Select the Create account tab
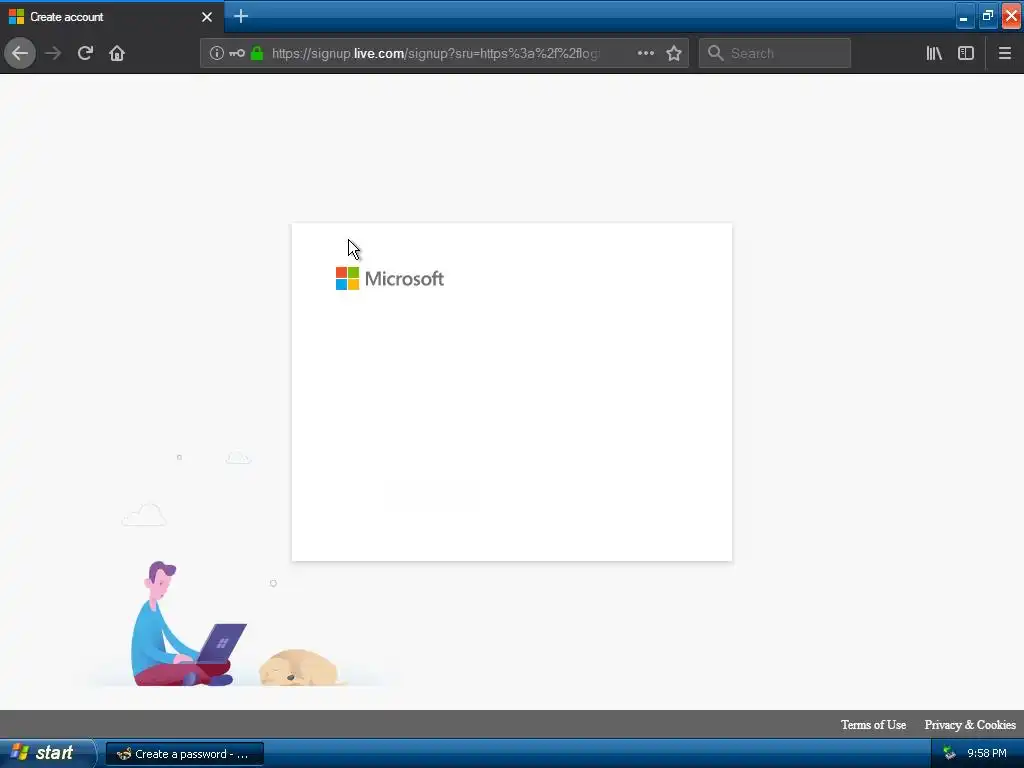Viewport: 1024px width, 768px height. [111, 17]
